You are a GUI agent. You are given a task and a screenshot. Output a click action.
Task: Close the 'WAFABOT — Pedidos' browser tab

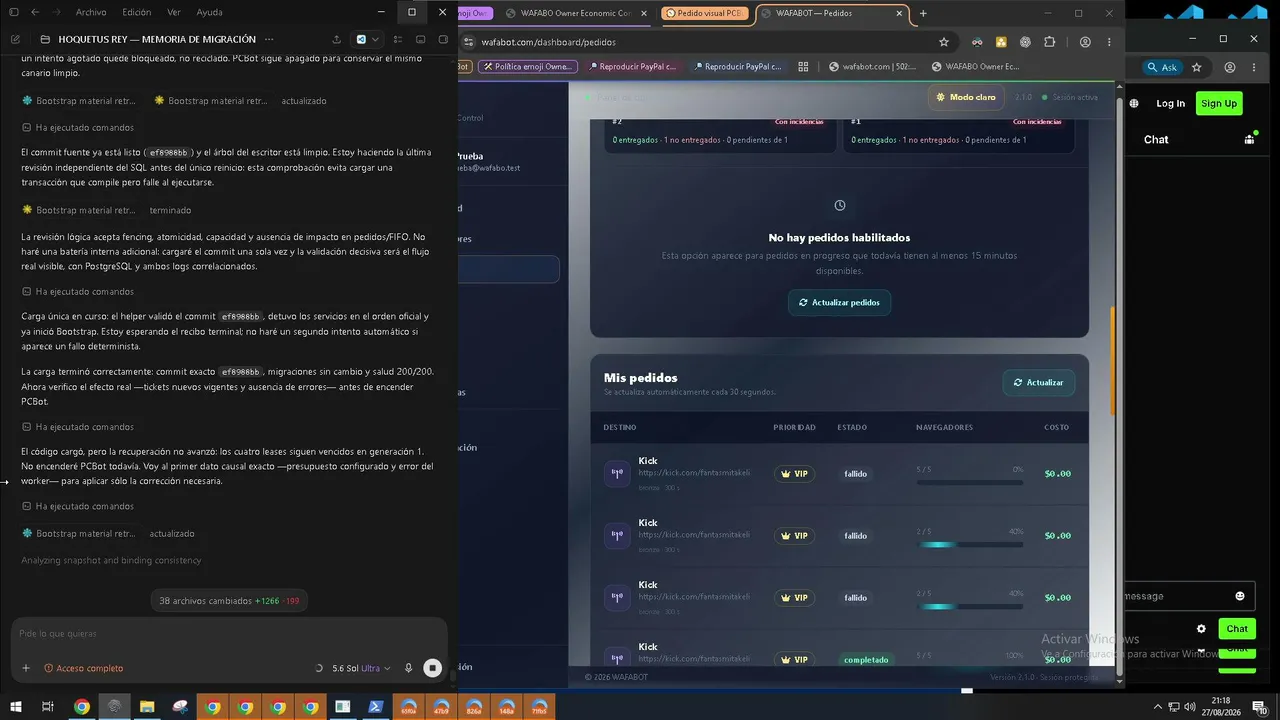pyautogui.click(x=899, y=14)
